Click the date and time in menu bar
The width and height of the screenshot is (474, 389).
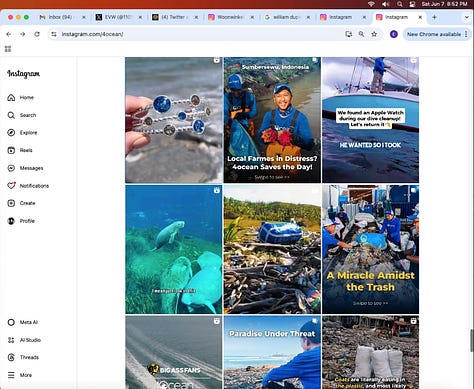[444, 4]
